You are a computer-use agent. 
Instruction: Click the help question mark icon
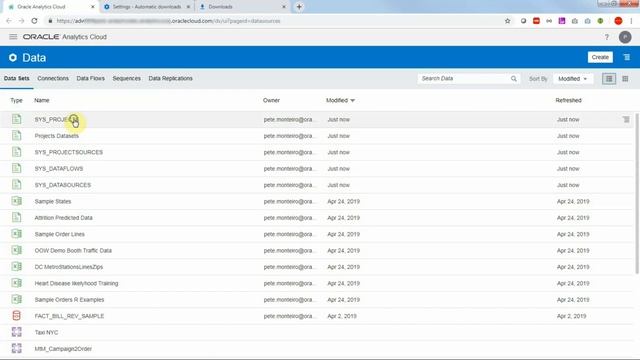pos(607,37)
